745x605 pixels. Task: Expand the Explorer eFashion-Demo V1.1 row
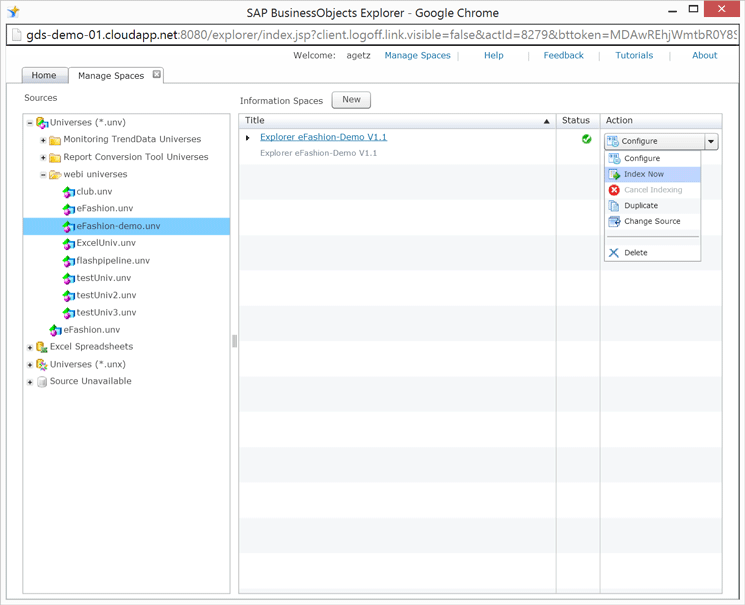[248, 138]
